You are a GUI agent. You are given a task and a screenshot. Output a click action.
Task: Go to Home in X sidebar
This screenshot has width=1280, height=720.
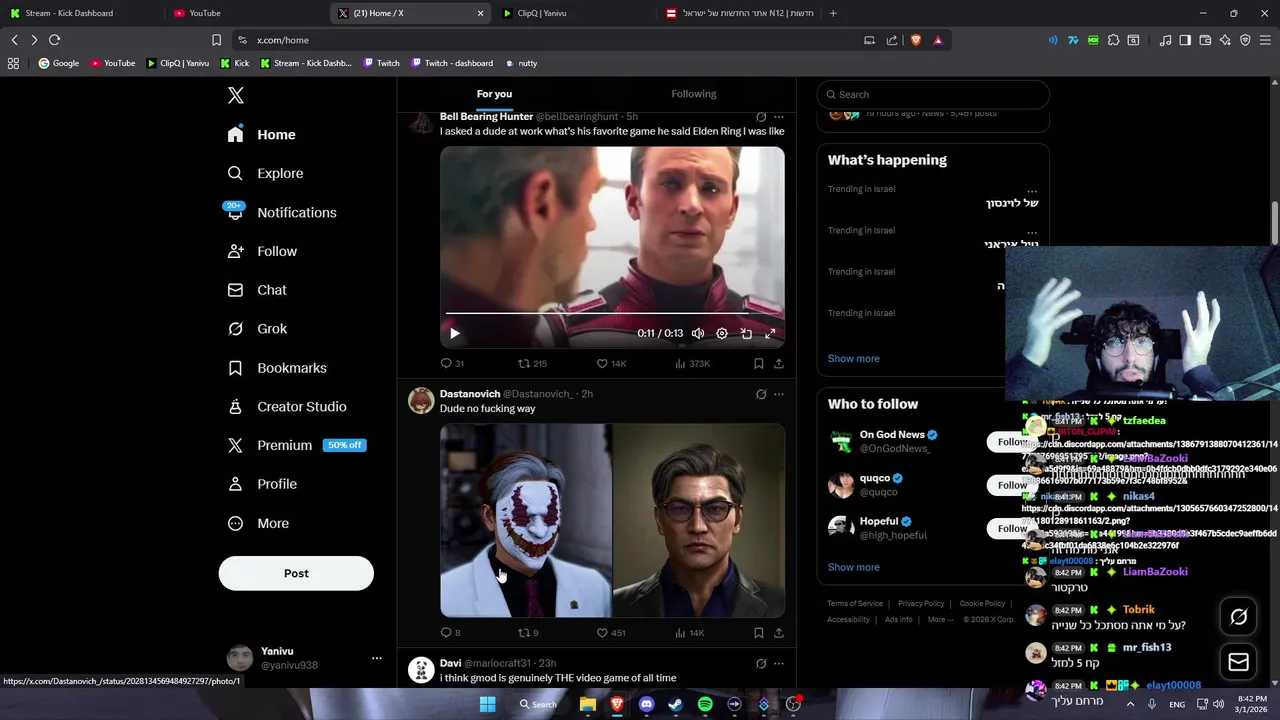pyautogui.click(x=261, y=135)
